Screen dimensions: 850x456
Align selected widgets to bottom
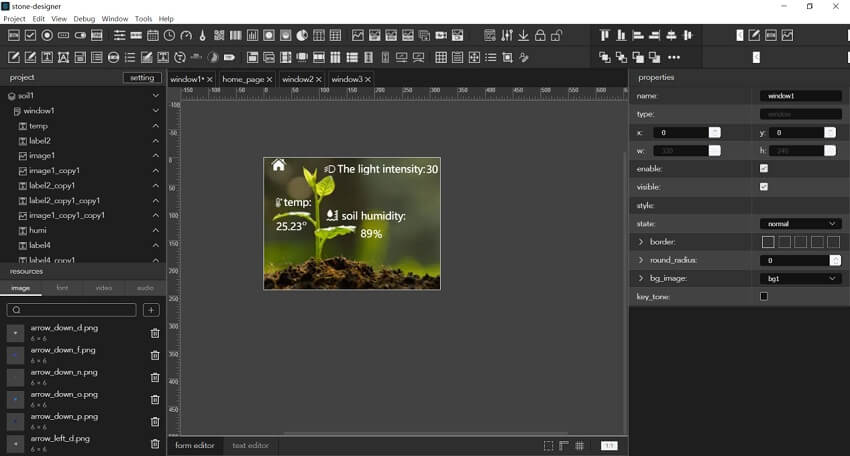point(621,35)
